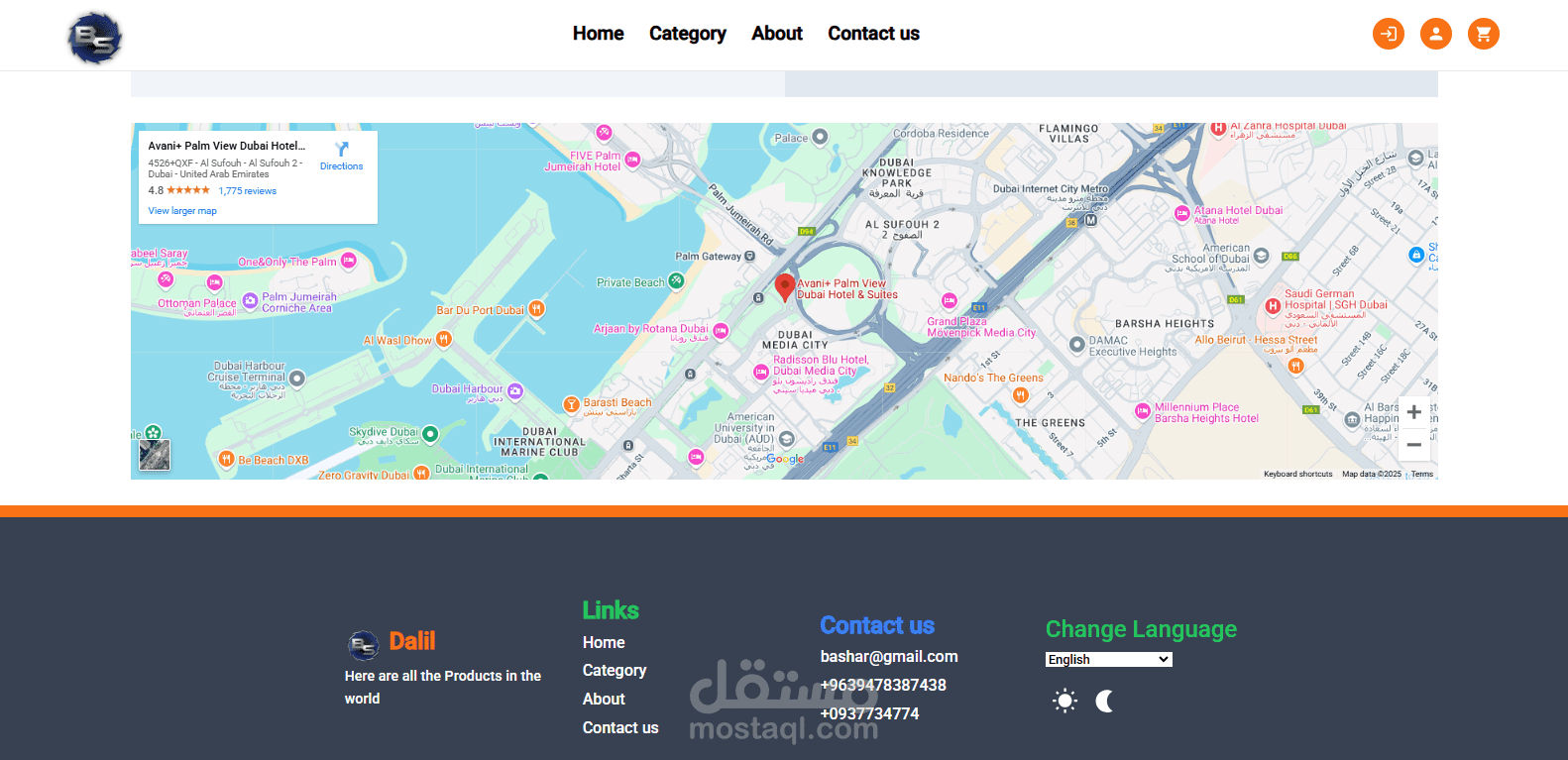Click the phone number +0937734774
1568x760 pixels.
(869, 713)
